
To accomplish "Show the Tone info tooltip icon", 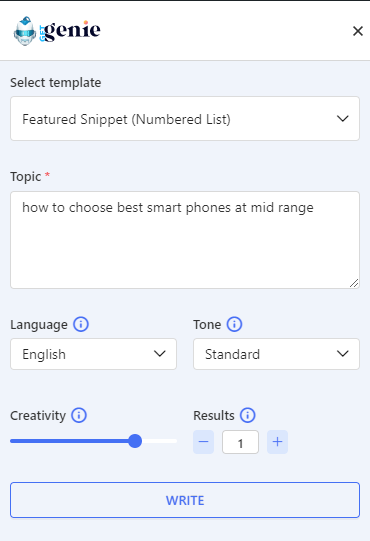I will [234, 324].
